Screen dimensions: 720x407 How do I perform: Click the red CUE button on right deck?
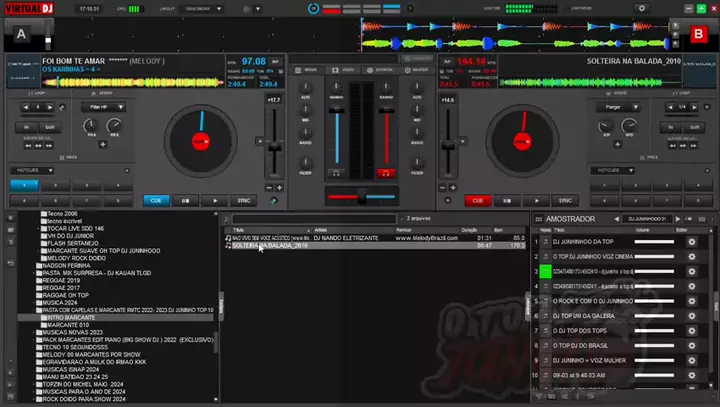pyautogui.click(x=478, y=201)
